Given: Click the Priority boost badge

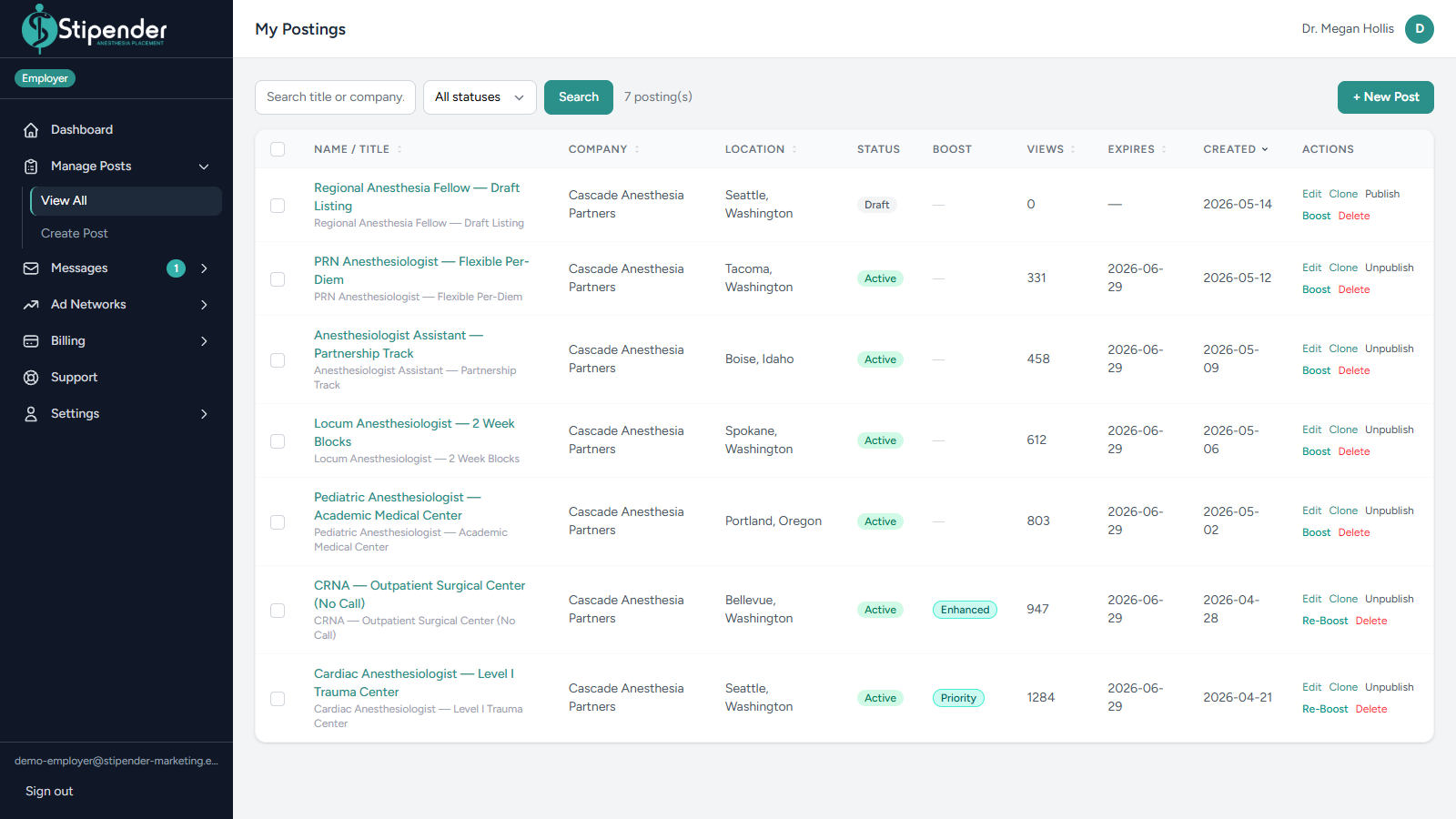Looking at the screenshot, I should [x=958, y=698].
